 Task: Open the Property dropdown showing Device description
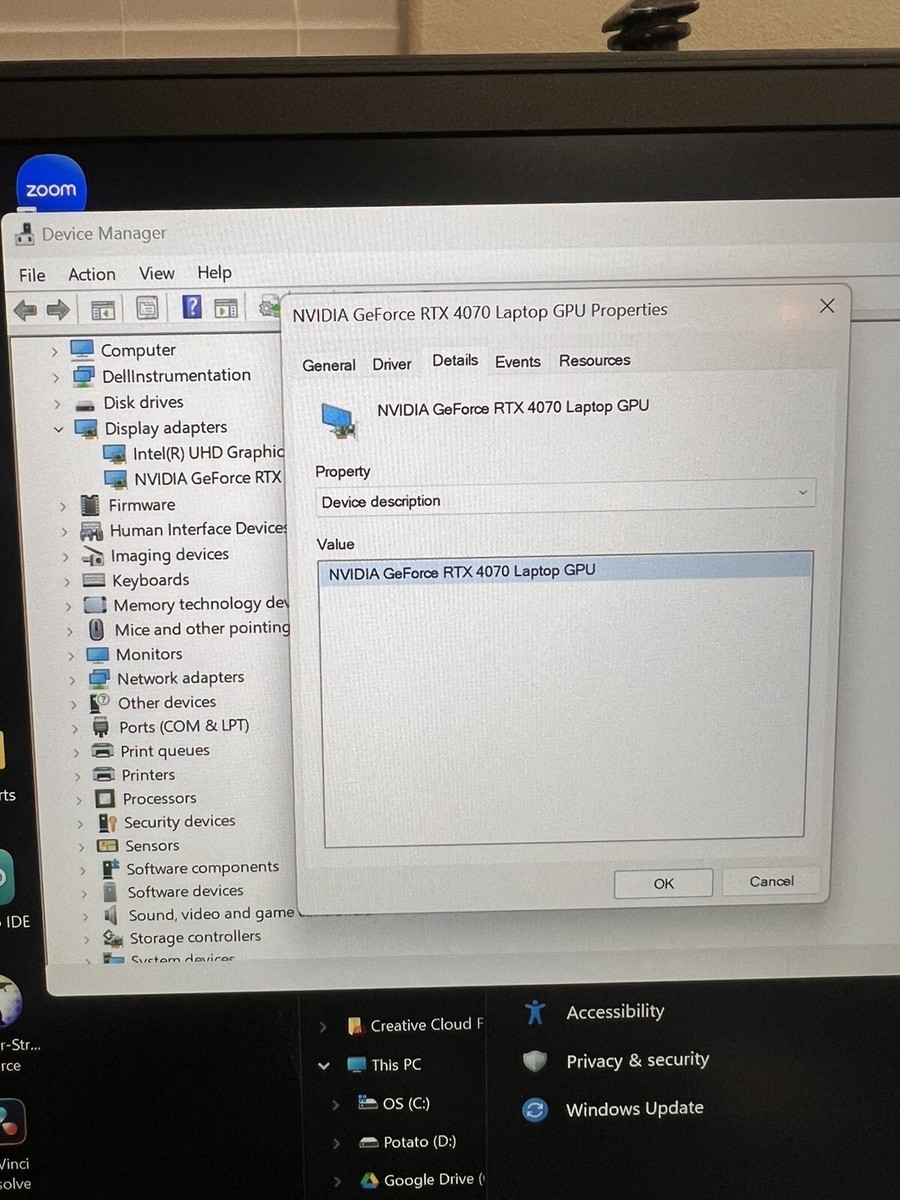click(x=565, y=497)
